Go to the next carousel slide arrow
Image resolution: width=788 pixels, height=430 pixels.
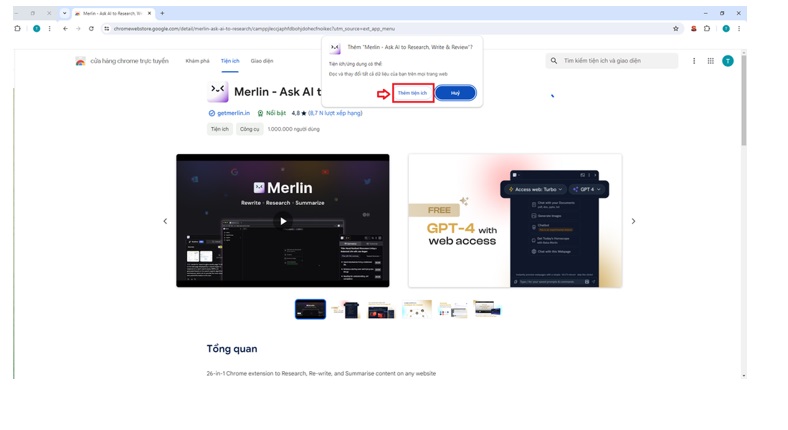(x=633, y=221)
